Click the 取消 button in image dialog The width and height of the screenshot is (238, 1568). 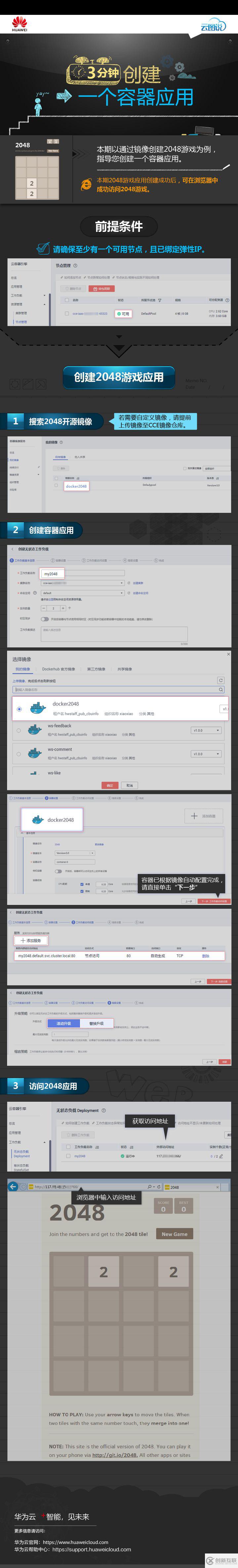click(129, 785)
